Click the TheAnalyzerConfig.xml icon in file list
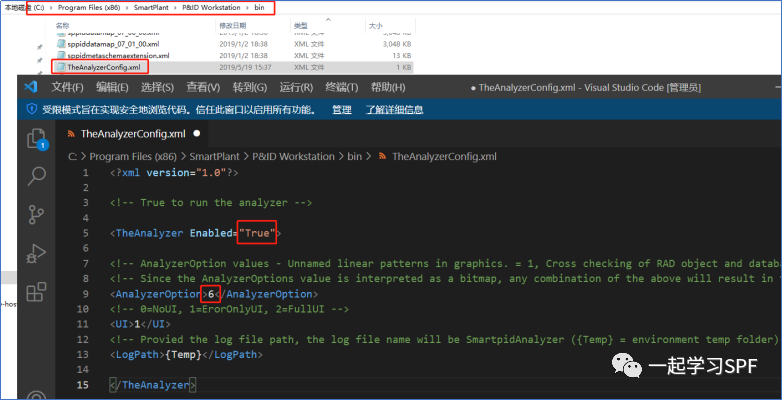The width and height of the screenshot is (783, 401). click(61, 66)
